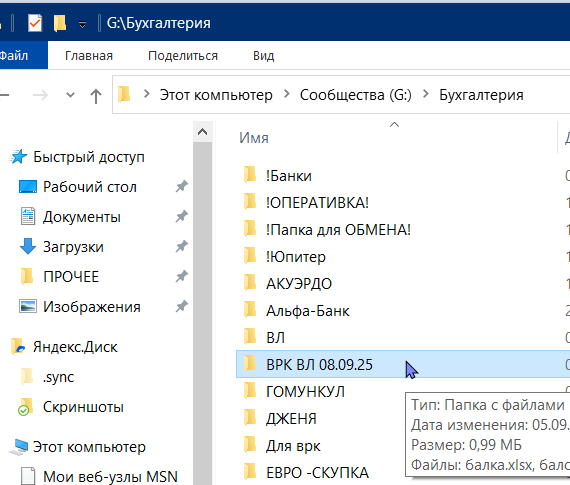Click the pin icon next to Документы

pos(182,217)
